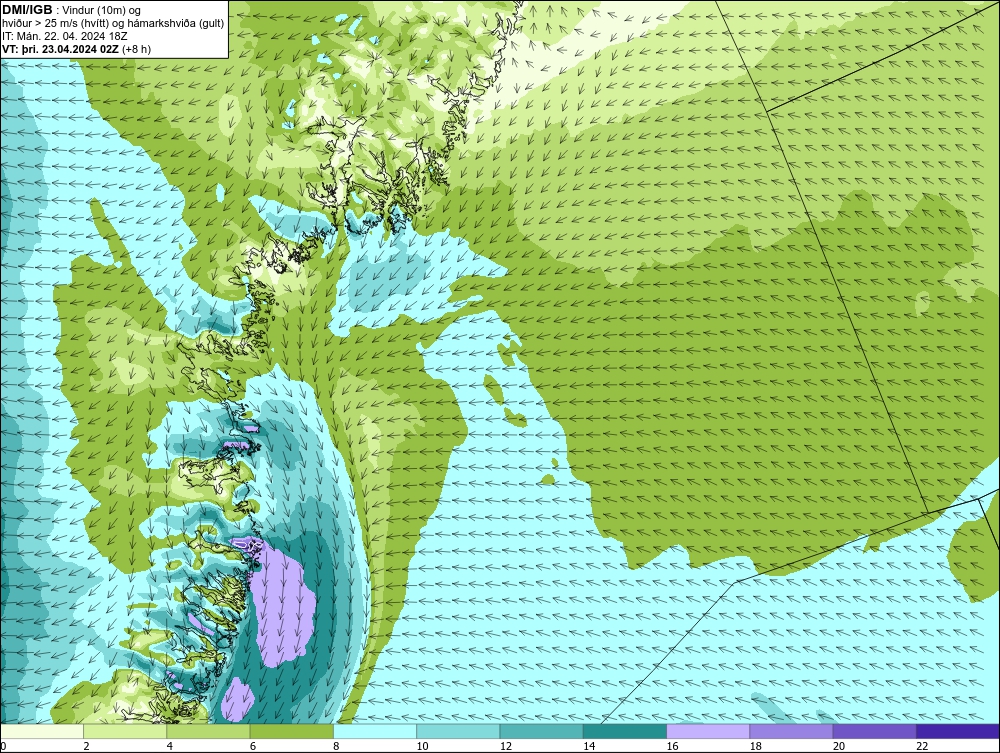Click the legend scale label '6'
Image resolution: width=1000 pixels, height=753 pixels.
[x=253, y=746]
